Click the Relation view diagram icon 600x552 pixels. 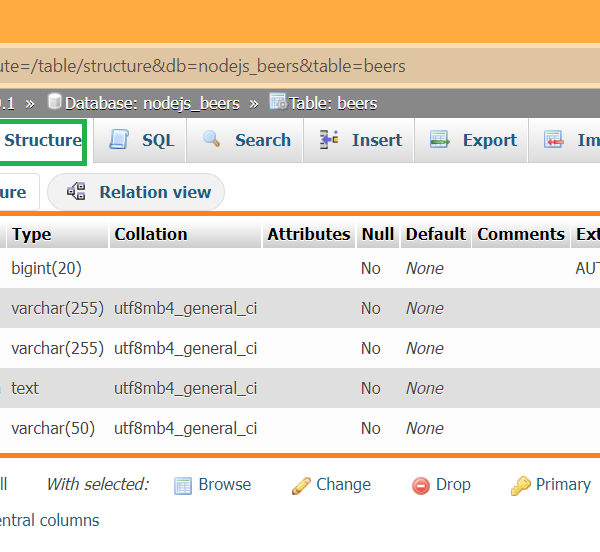coord(76,192)
